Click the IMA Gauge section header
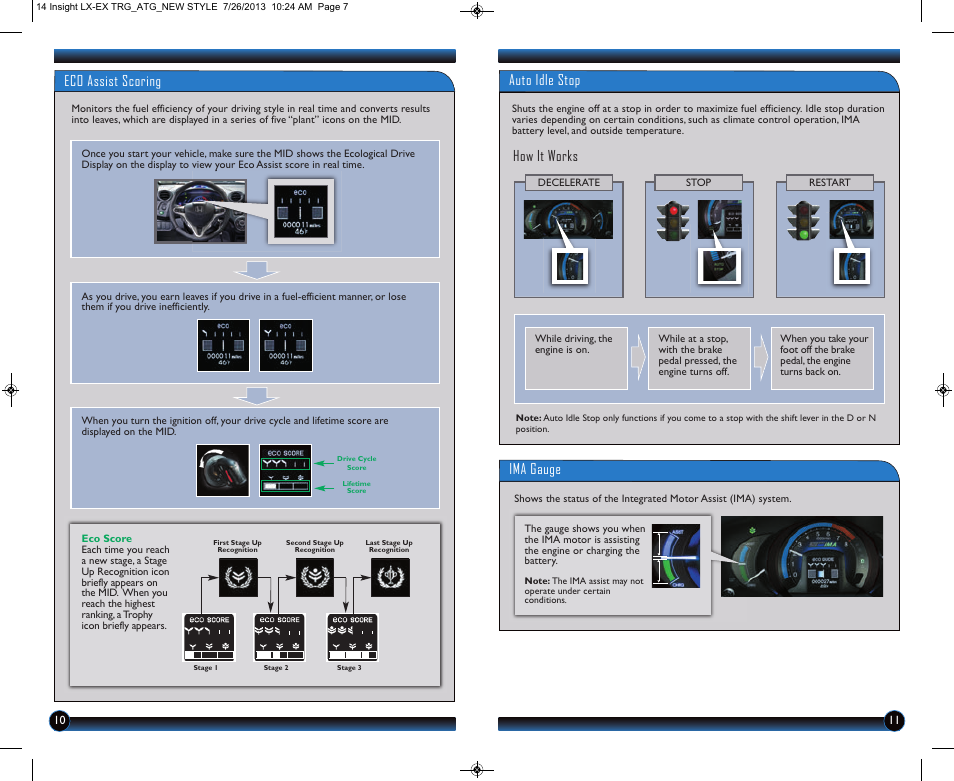Screen dimensions: 954x781 pos(698,470)
